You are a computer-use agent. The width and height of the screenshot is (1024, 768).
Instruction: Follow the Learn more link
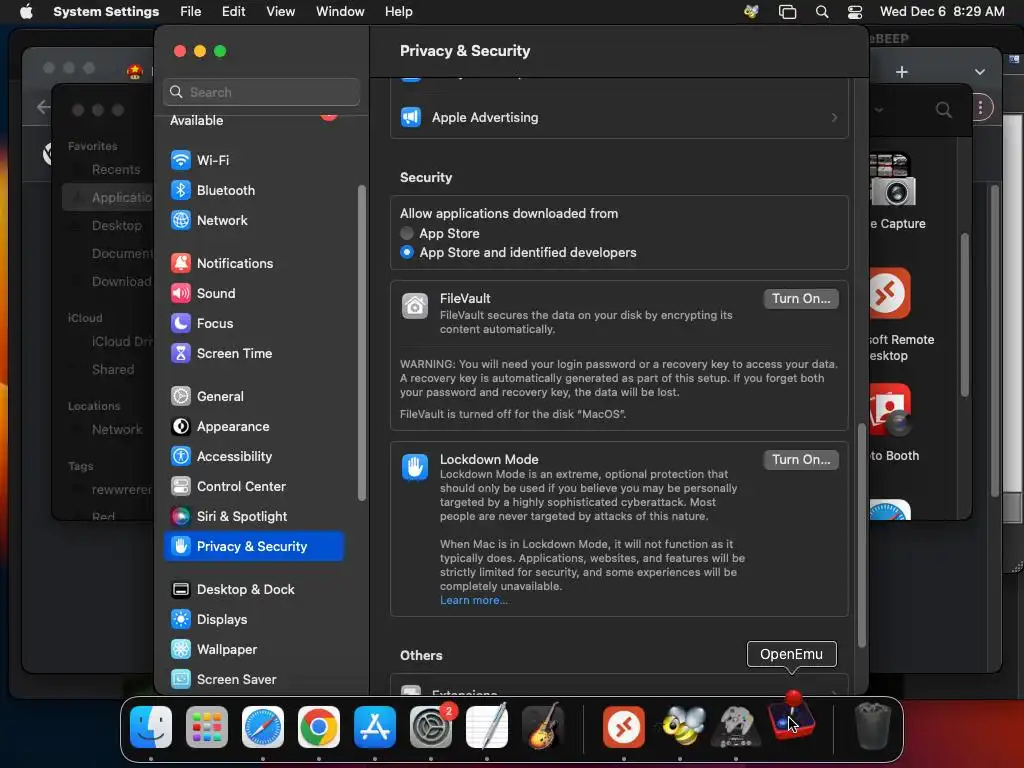point(473,601)
